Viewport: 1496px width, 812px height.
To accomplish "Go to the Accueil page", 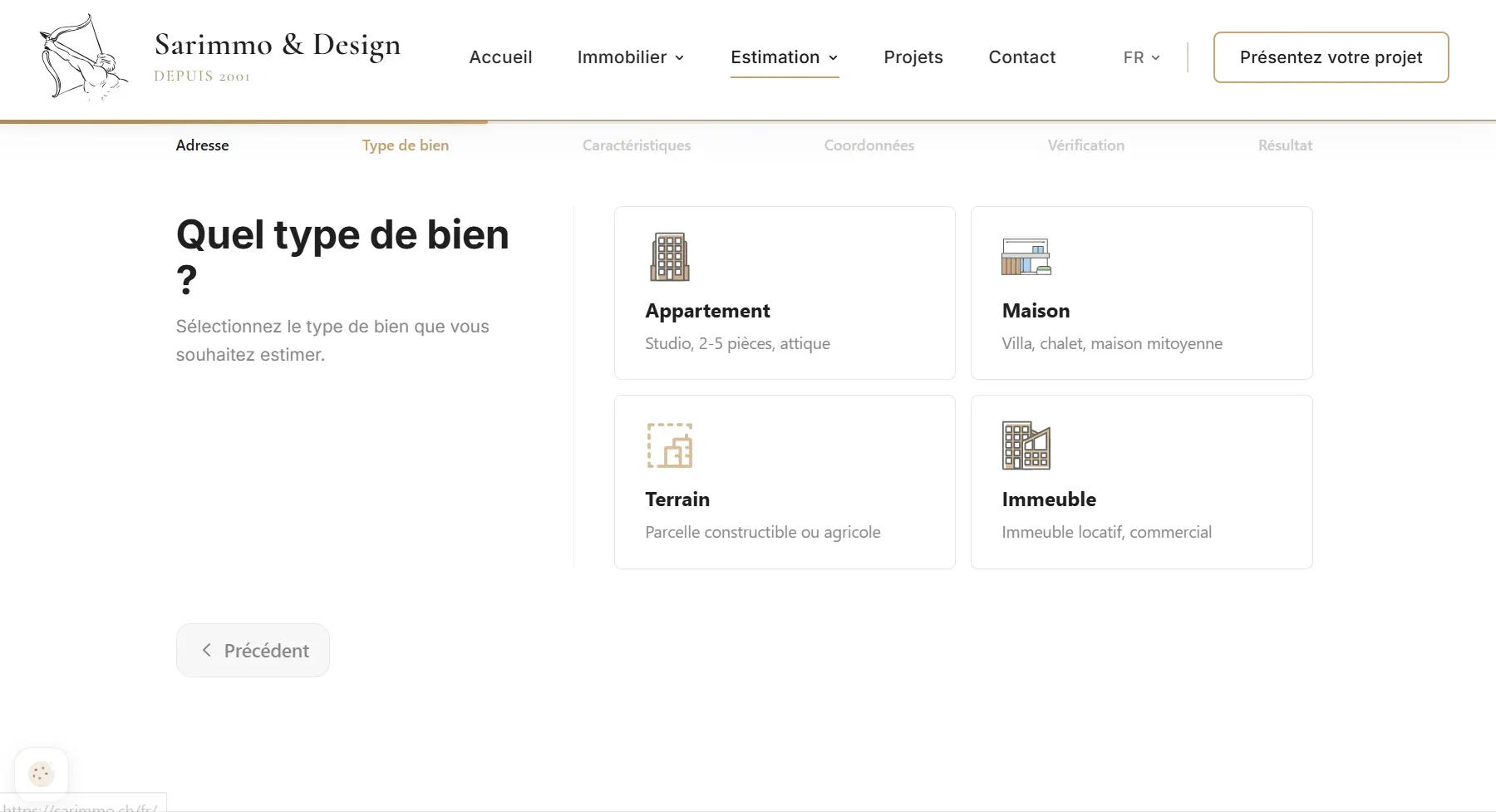I will coord(500,57).
